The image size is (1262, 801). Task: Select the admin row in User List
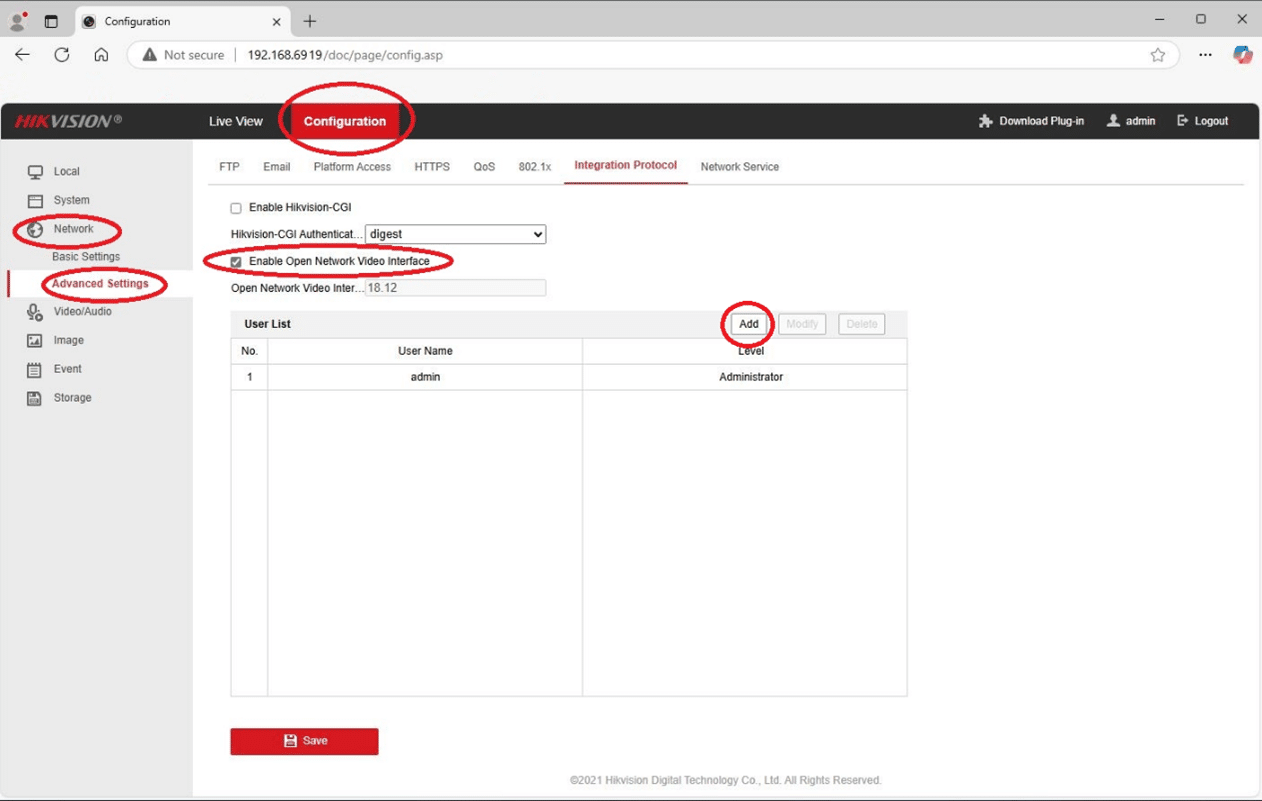pyautogui.click(x=569, y=377)
